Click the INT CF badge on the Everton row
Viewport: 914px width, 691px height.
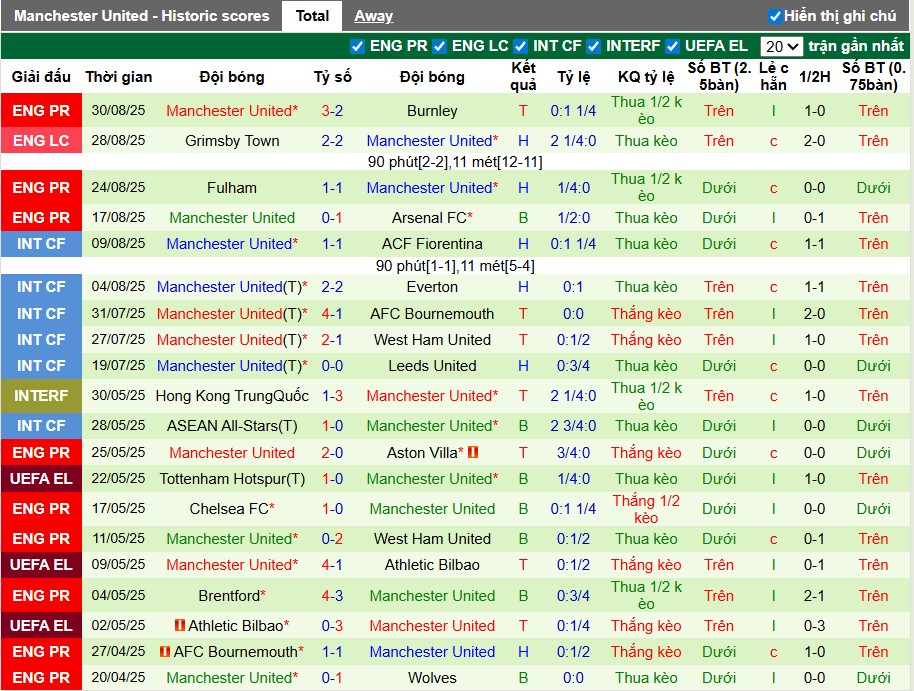coord(40,287)
